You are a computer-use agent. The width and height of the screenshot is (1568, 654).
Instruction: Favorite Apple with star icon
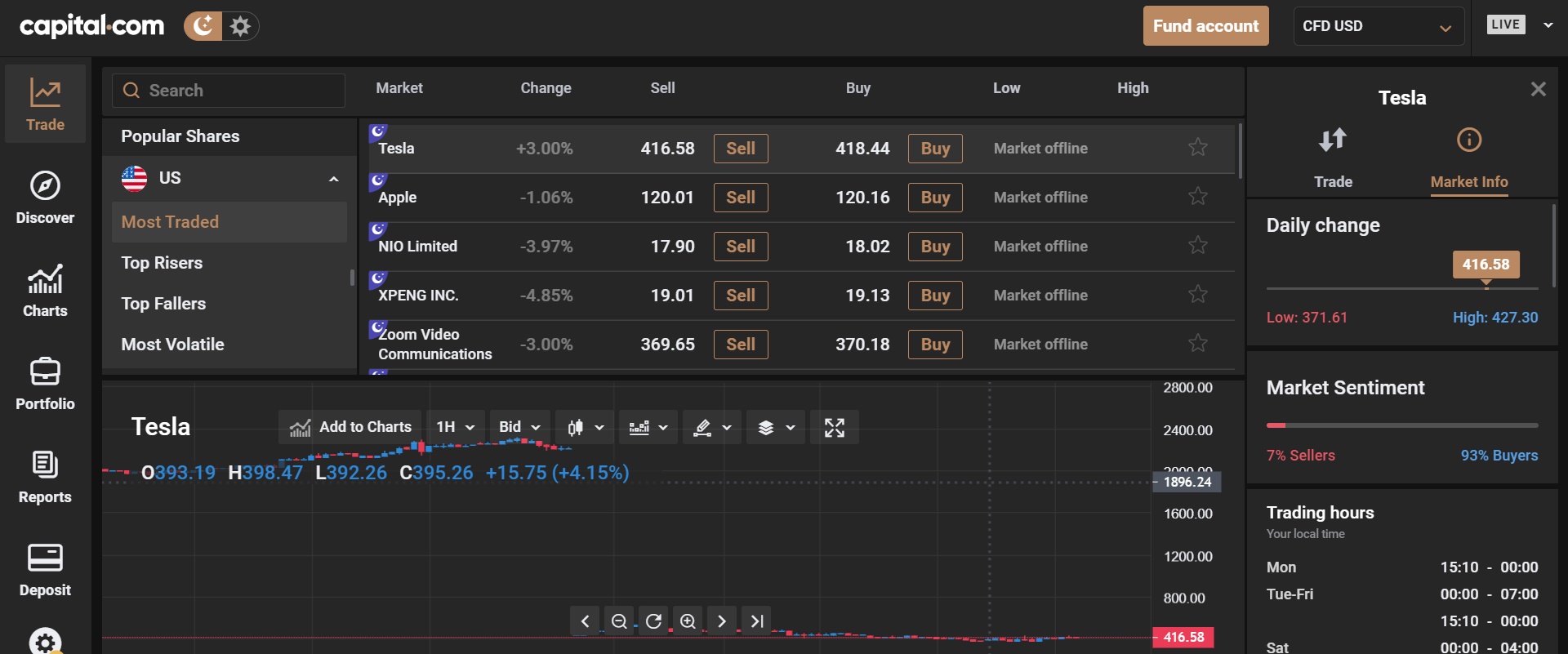tap(1198, 196)
